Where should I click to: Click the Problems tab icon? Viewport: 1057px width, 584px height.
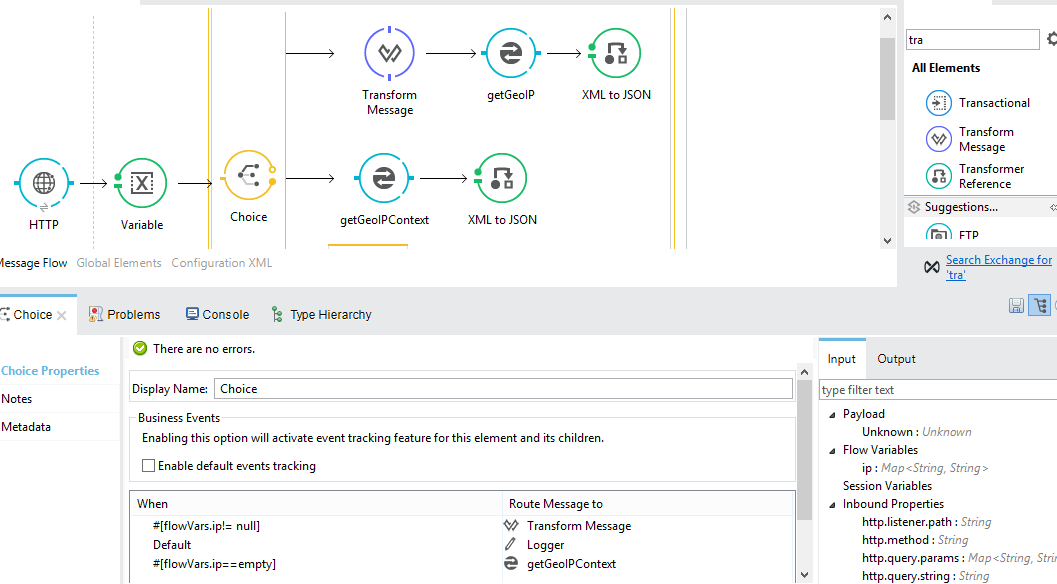tap(96, 314)
